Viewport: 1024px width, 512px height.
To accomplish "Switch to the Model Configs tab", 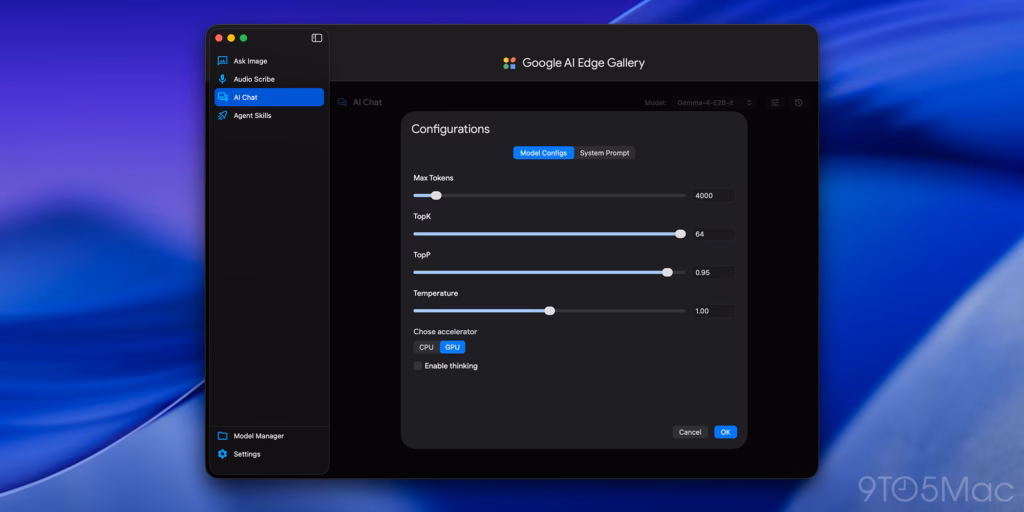I will click(x=543, y=153).
